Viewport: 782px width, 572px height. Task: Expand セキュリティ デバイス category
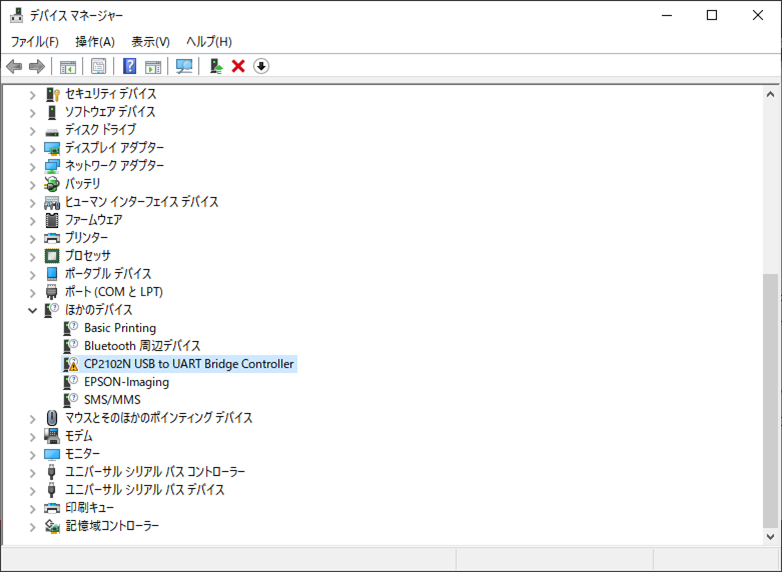tap(32, 95)
